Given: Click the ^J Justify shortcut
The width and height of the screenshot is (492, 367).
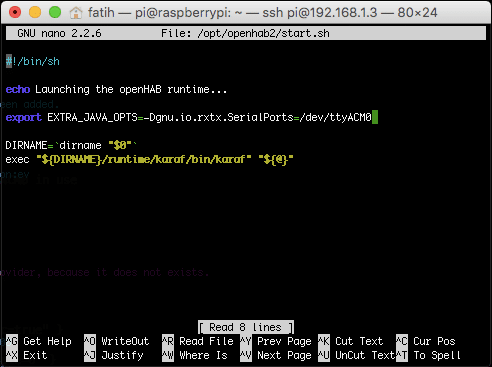Looking at the screenshot, I should click(x=114, y=355).
